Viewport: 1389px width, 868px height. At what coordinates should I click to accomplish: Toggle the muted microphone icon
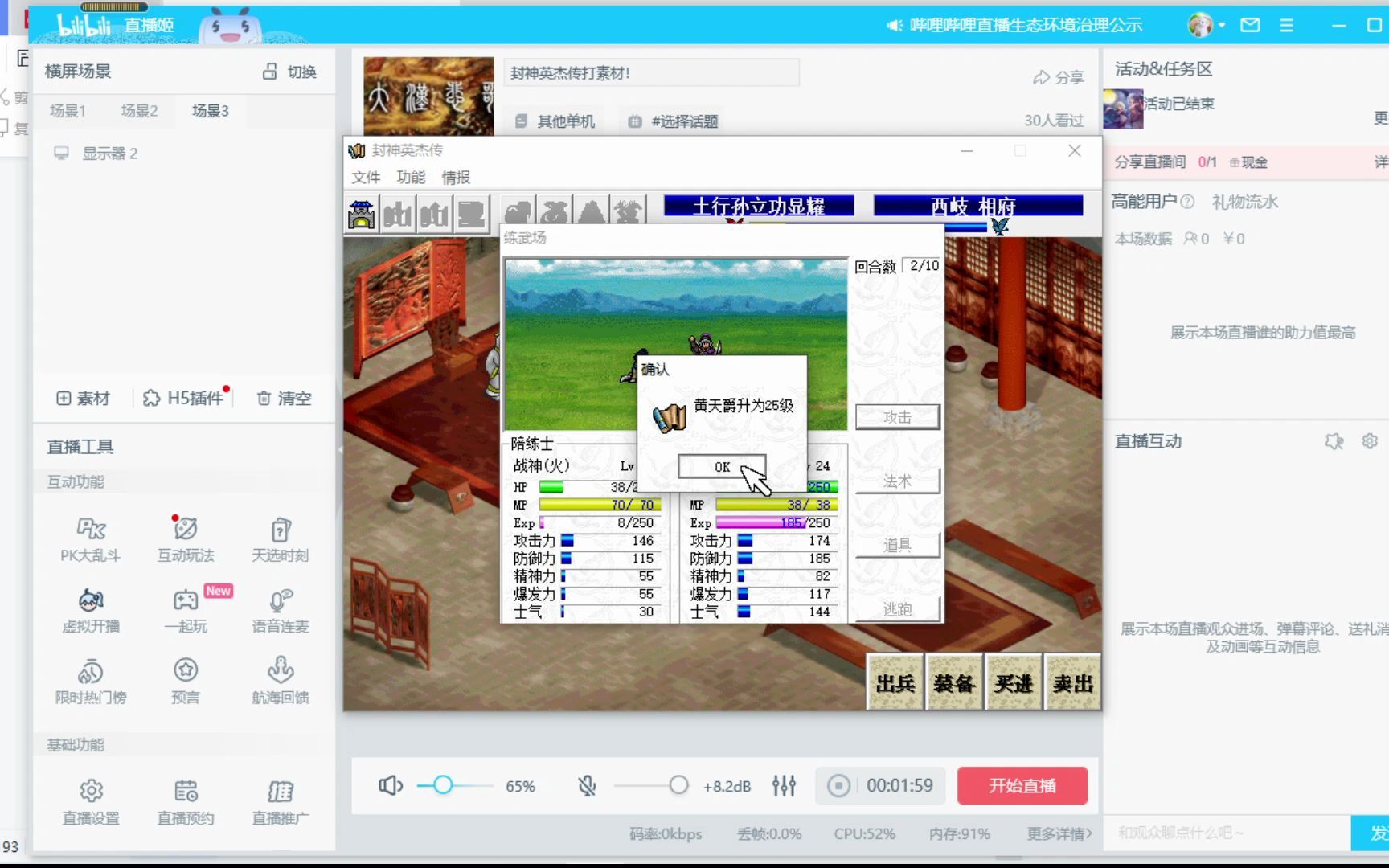pyautogui.click(x=588, y=785)
